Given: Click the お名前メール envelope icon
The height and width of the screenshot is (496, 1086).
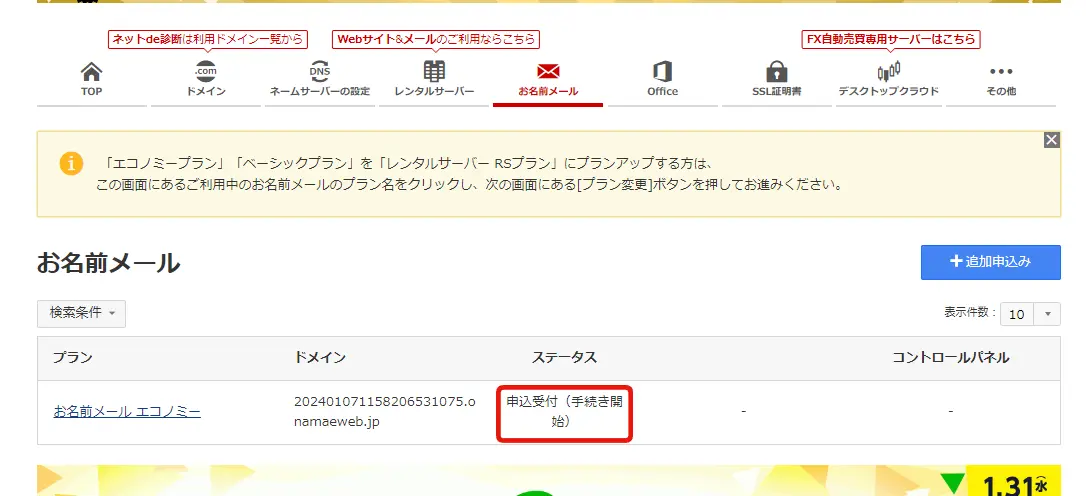Looking at the screenshot, I should coord(548,72).
